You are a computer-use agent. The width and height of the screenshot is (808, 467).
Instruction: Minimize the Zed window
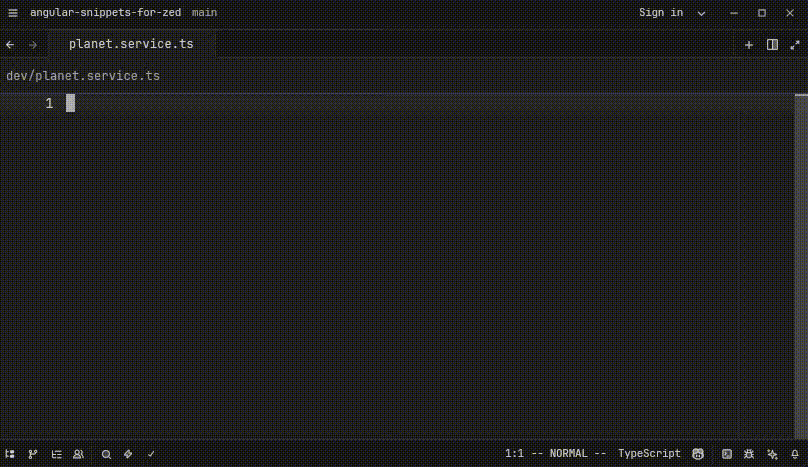[734, 13]
